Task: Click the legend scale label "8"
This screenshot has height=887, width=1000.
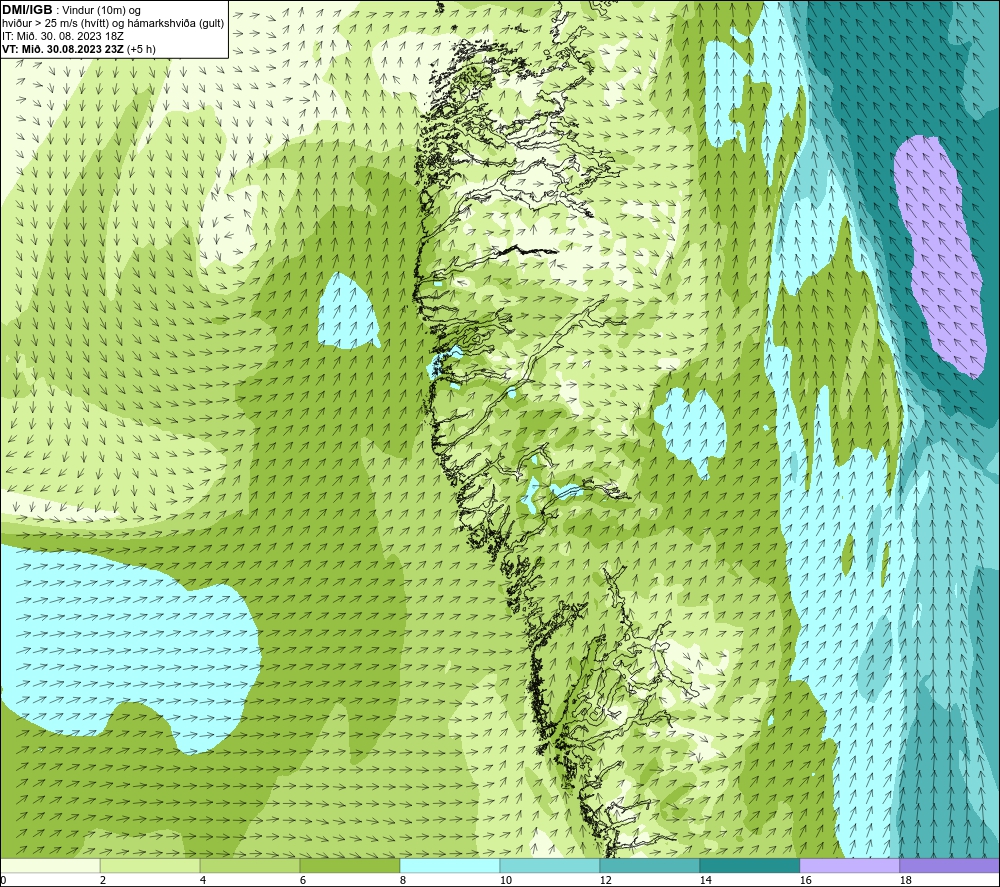Action: 402,880
